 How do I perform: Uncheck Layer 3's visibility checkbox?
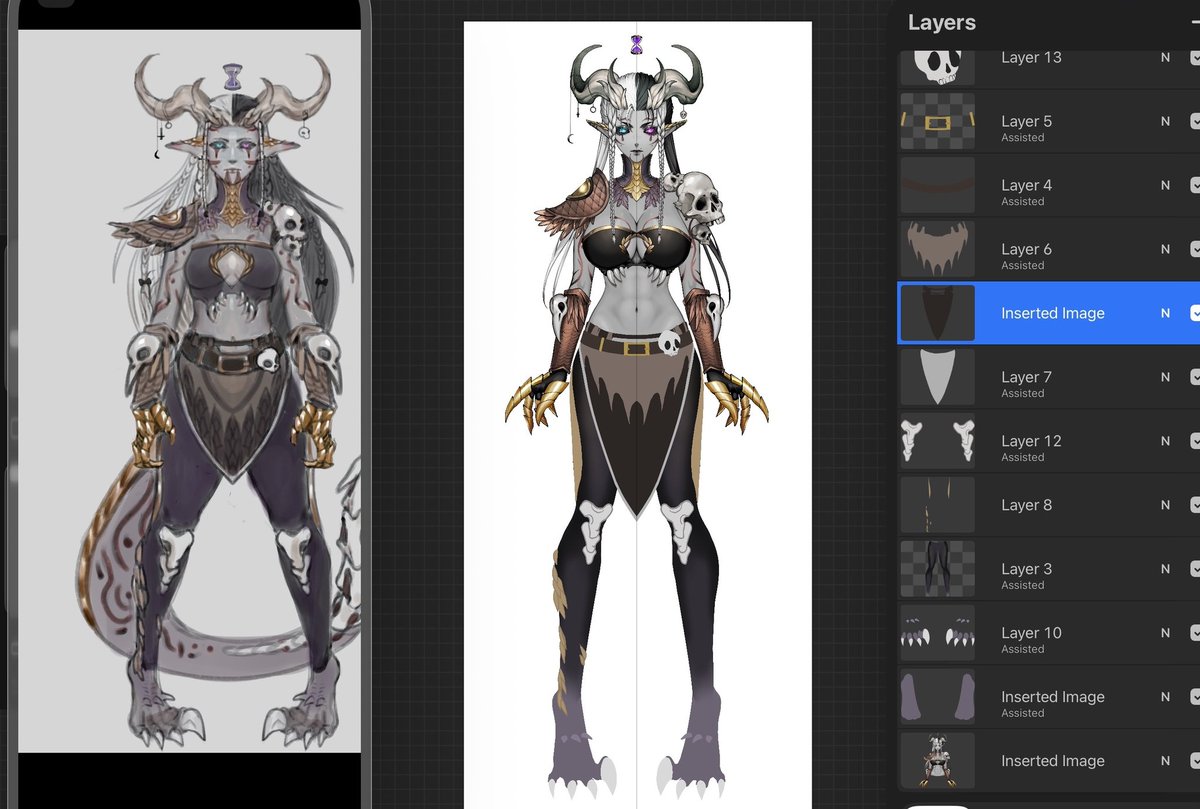[1194, 569]
